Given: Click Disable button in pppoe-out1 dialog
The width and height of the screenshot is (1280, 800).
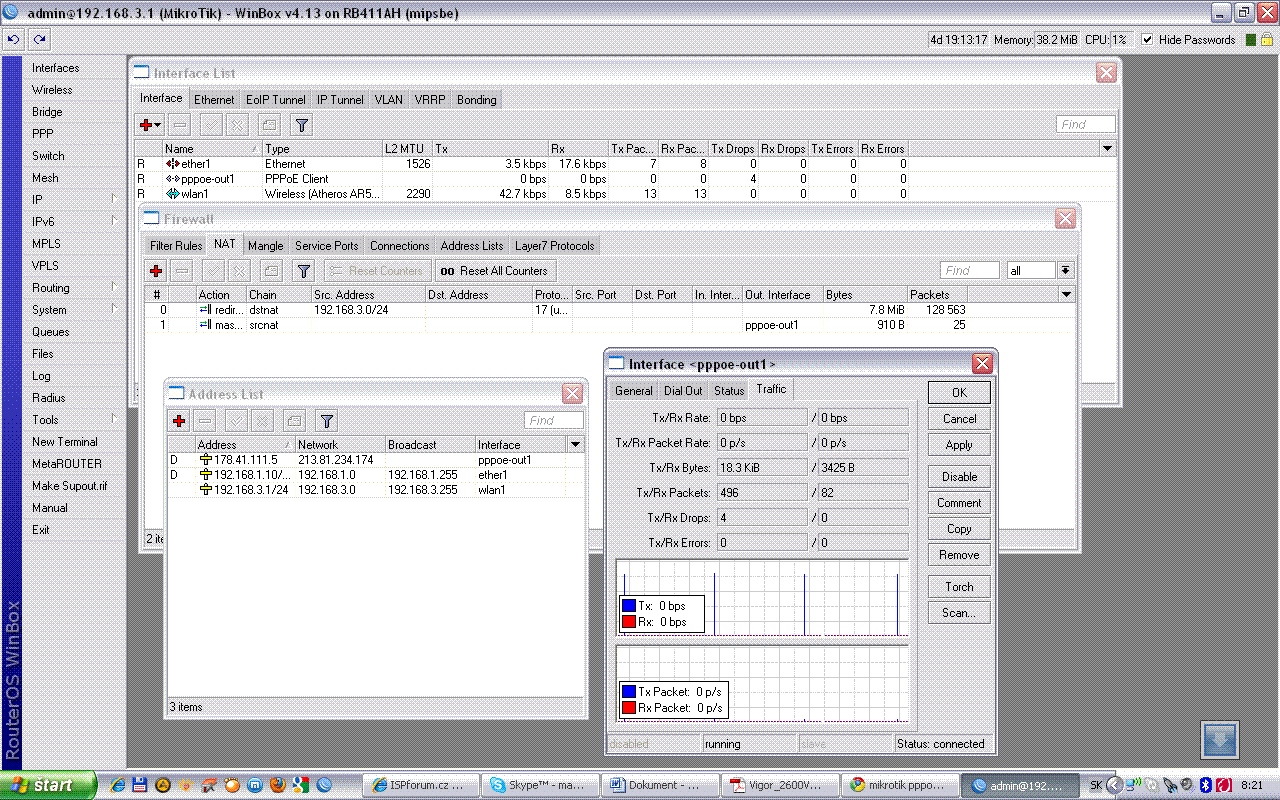Looking at the screenshot, I should click(x=959, y=477).
